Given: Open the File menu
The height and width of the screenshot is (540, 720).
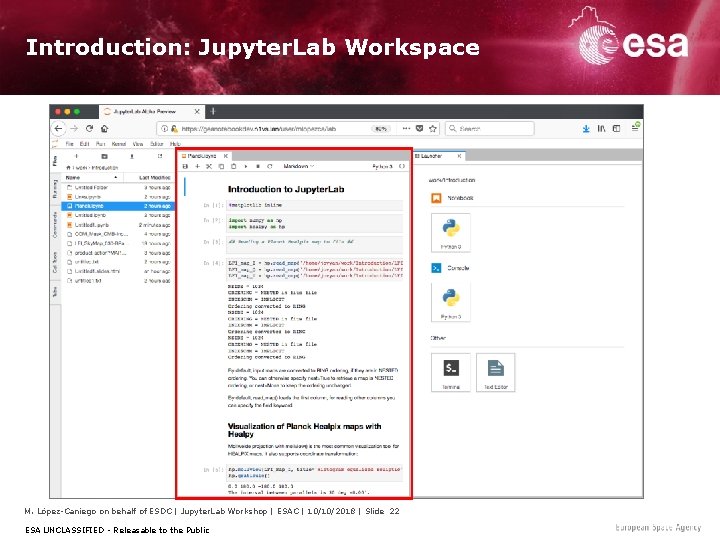Looking at the screenshot, I should pos(69,144).
